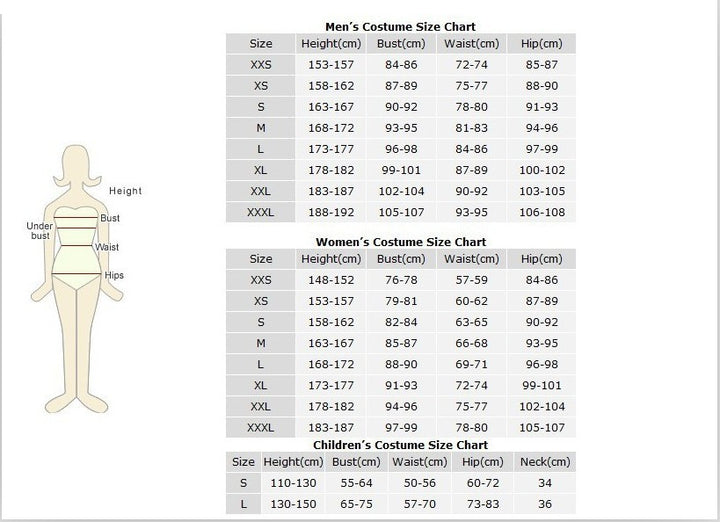
Task: Click the children's L neck value 36
Action: tap(544, 504)
